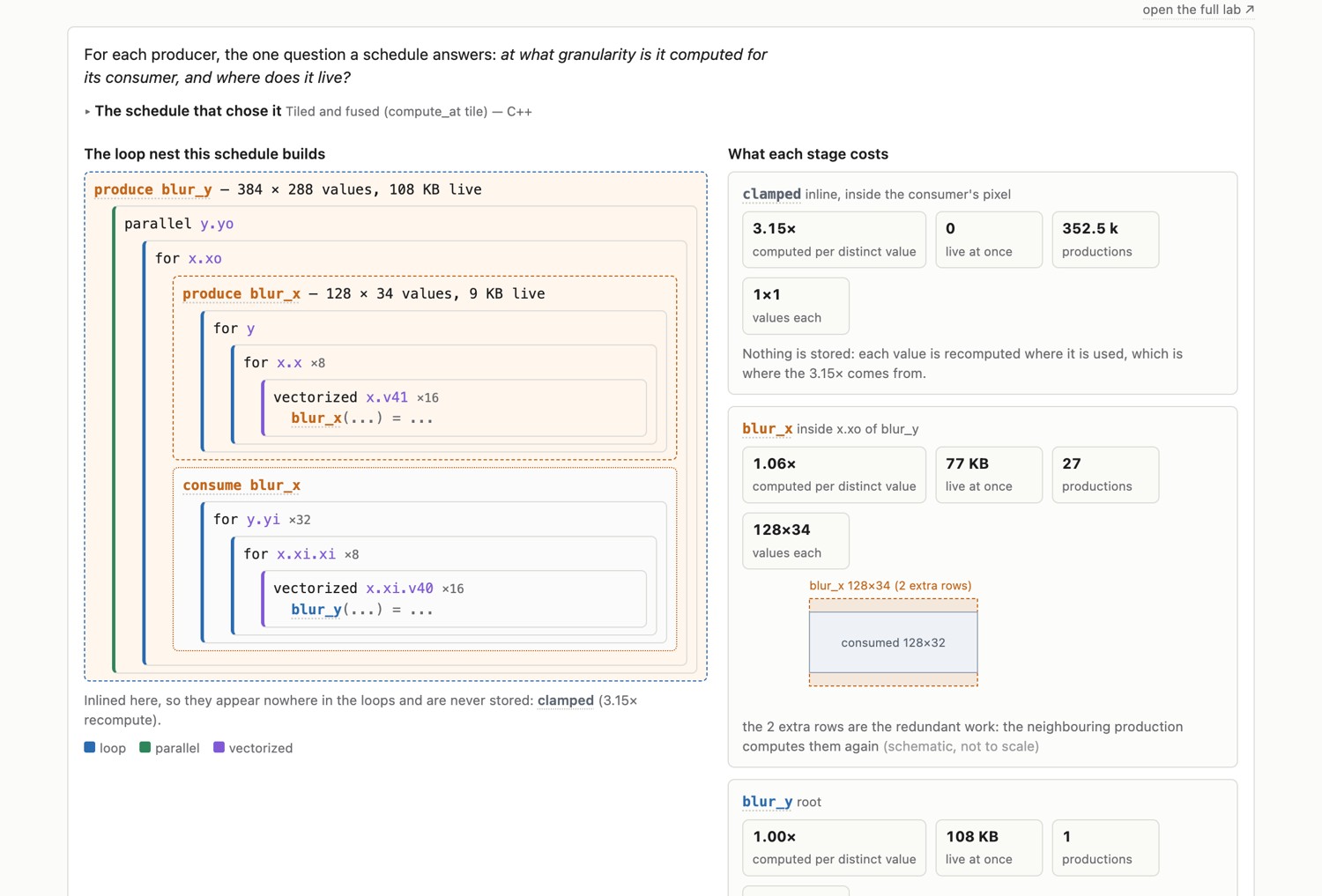1322x896 pixels.
Task: Click 'blur_x' title in stage costs
Action: pos(767,429)
